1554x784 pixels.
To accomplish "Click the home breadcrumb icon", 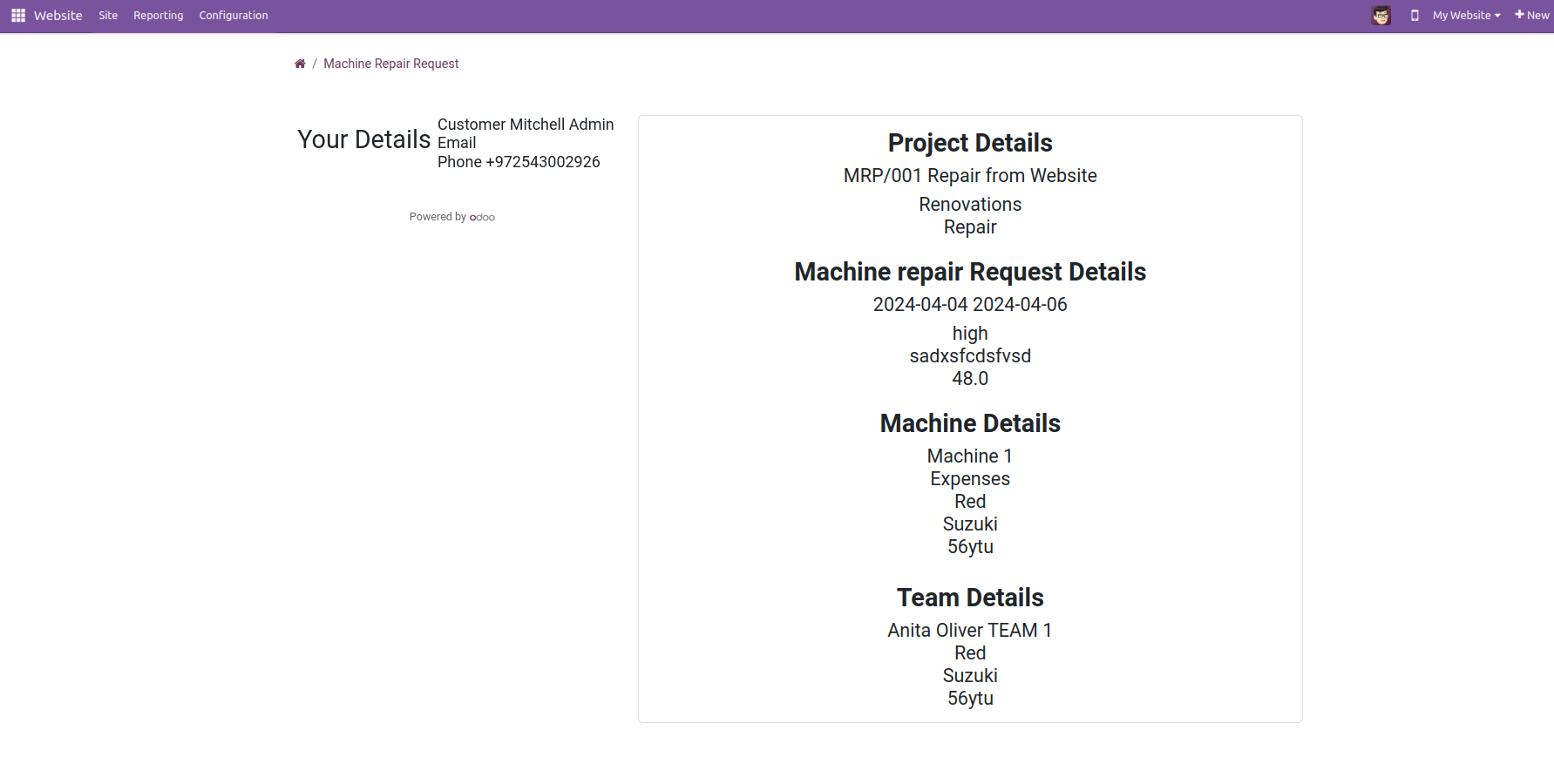I will tap(300, 64).
